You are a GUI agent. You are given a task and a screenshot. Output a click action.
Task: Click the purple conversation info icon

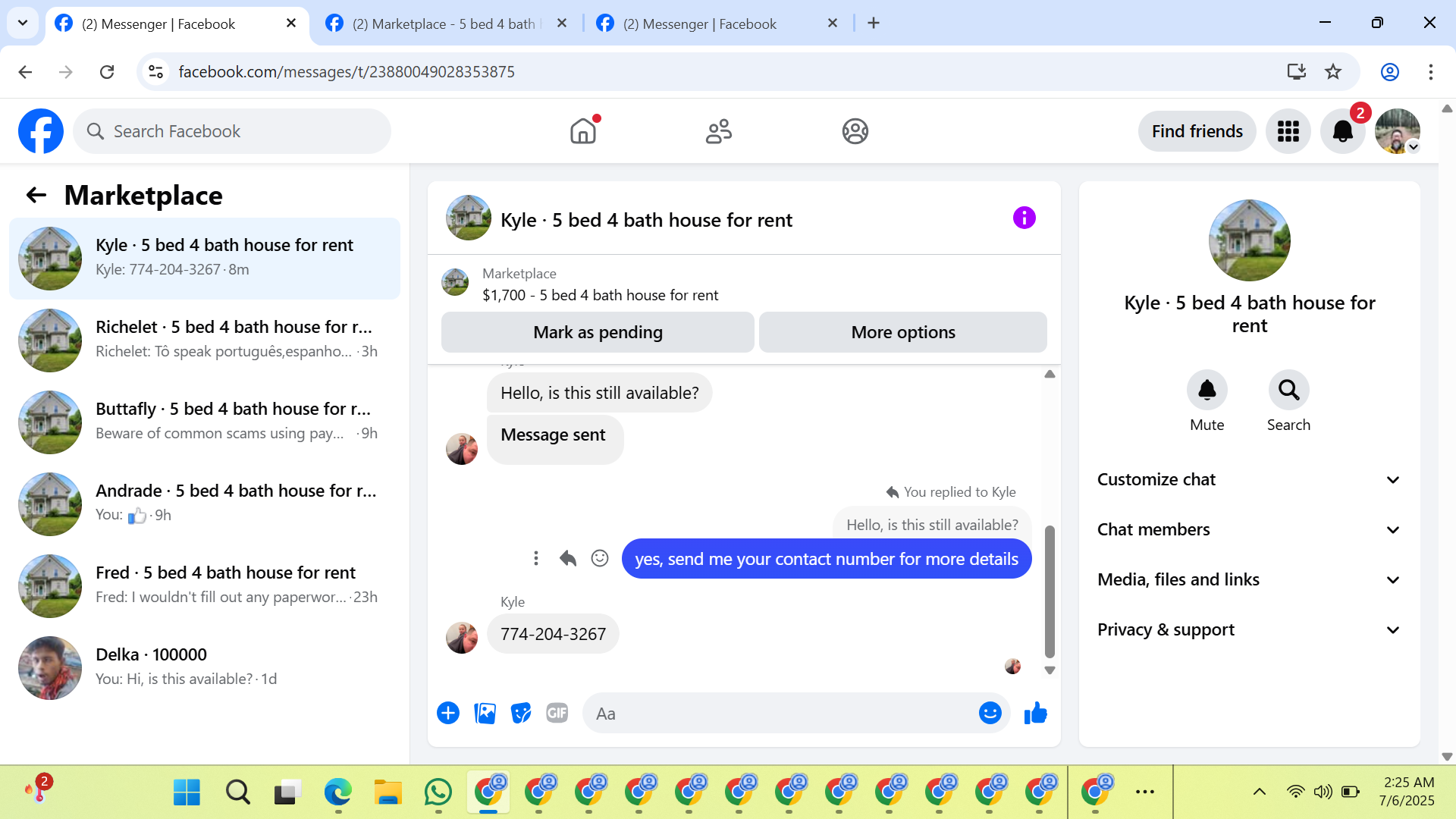(x=1024, y=218)
